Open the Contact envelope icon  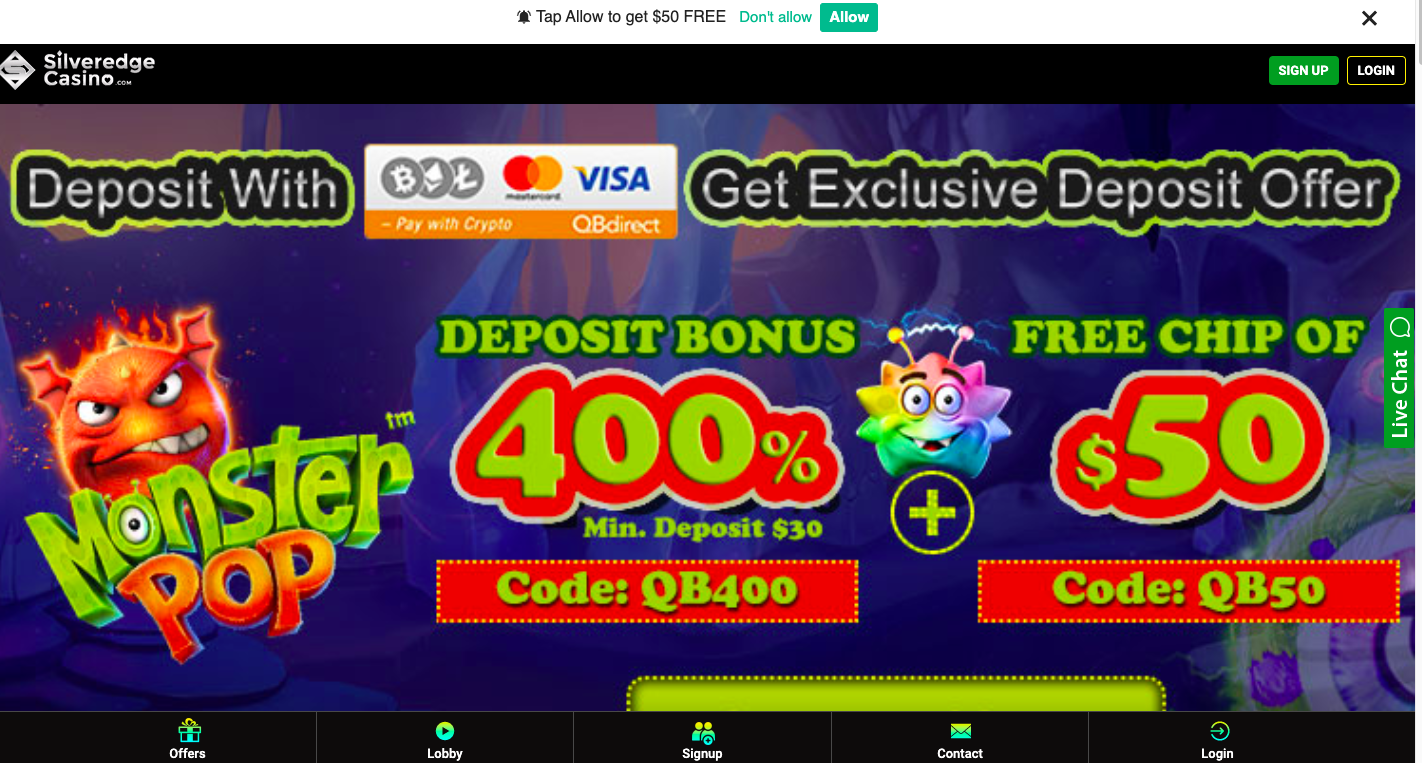click(960, 732)
